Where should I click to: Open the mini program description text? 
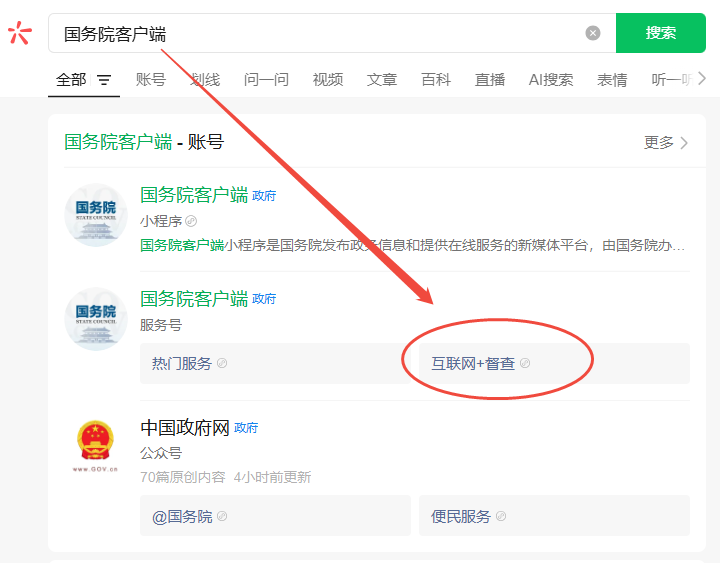tap(412, 245)
